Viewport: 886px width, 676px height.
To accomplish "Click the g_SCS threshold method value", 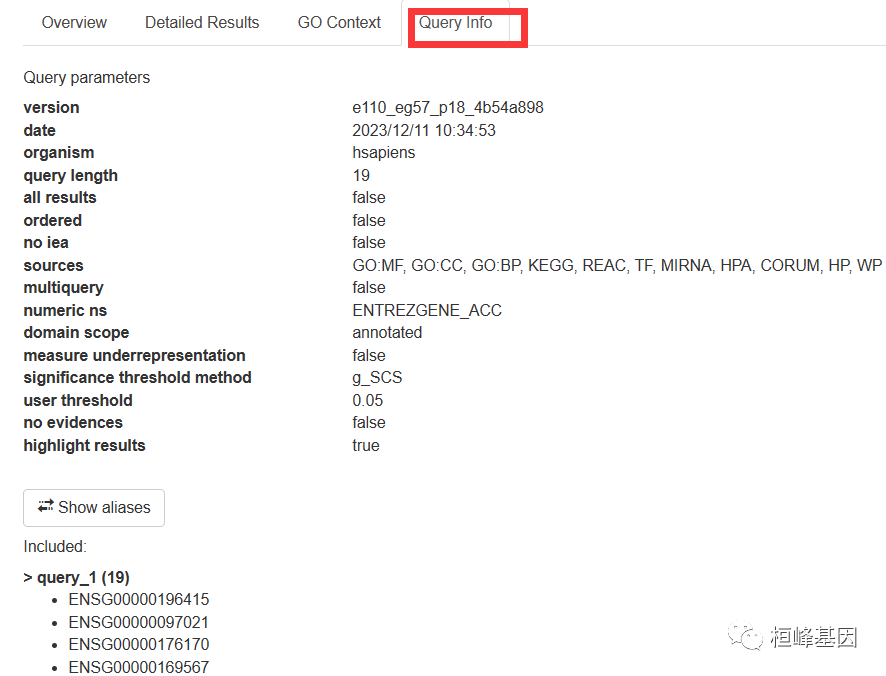I will pyautogui.click(x=377, y=377).
